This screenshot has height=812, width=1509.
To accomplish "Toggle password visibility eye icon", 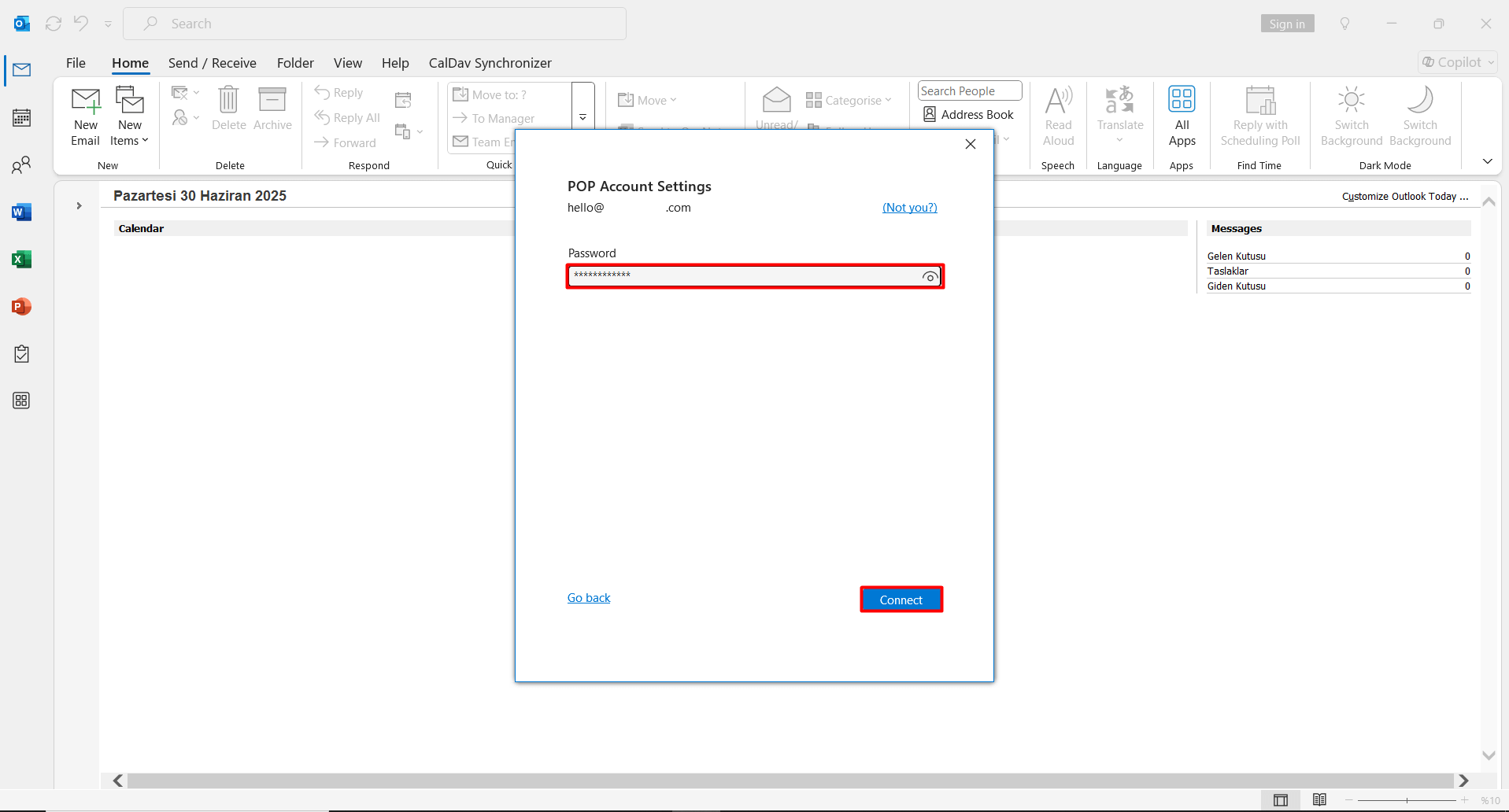I will (930, 277).
